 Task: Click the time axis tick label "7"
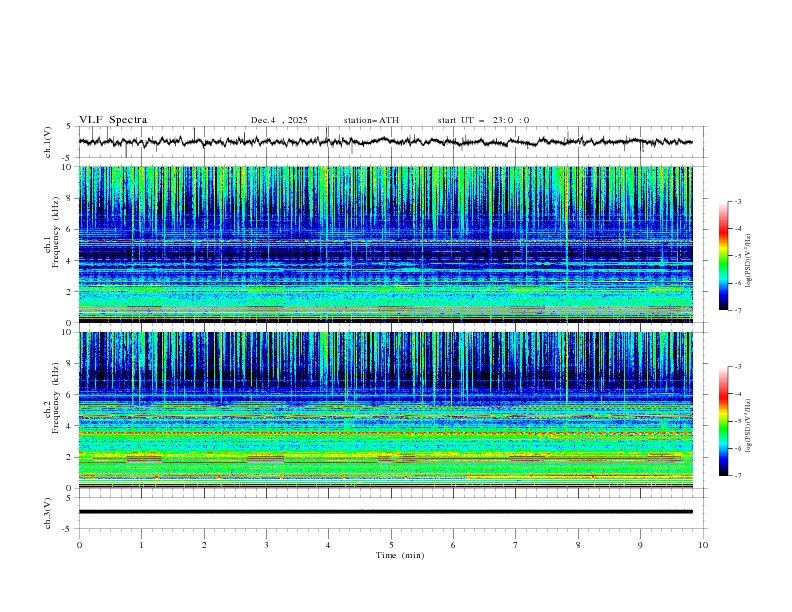[x=516, y=545]
